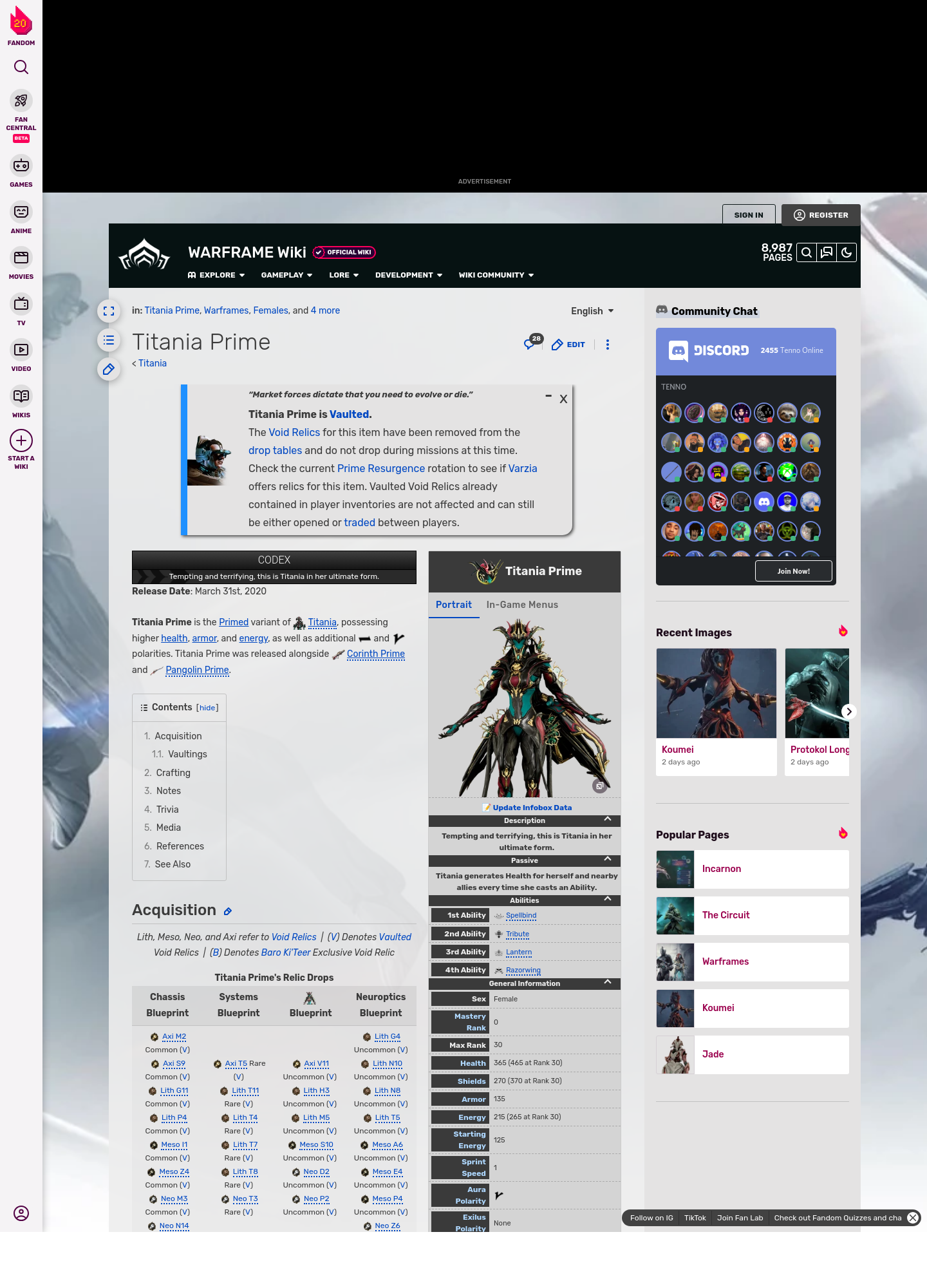
Task: Click the Acquisition section edit pencil
Action: (228, 911)
